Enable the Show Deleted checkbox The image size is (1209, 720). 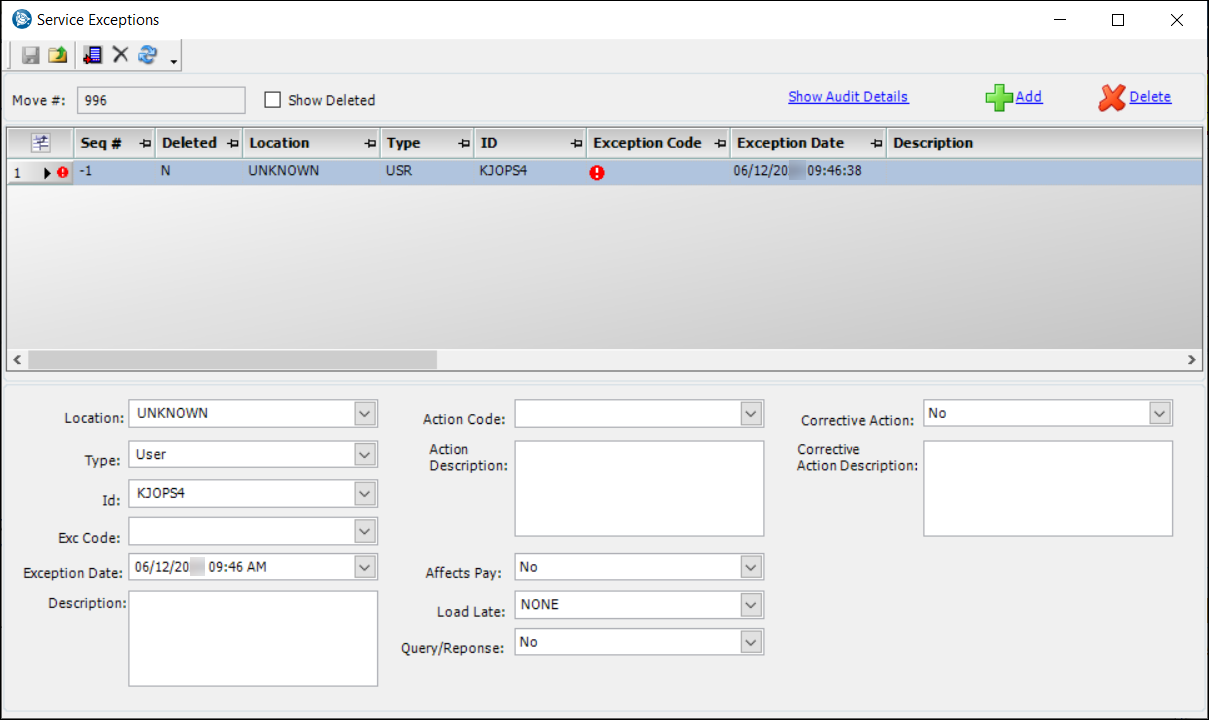click(x=272, y=100)
